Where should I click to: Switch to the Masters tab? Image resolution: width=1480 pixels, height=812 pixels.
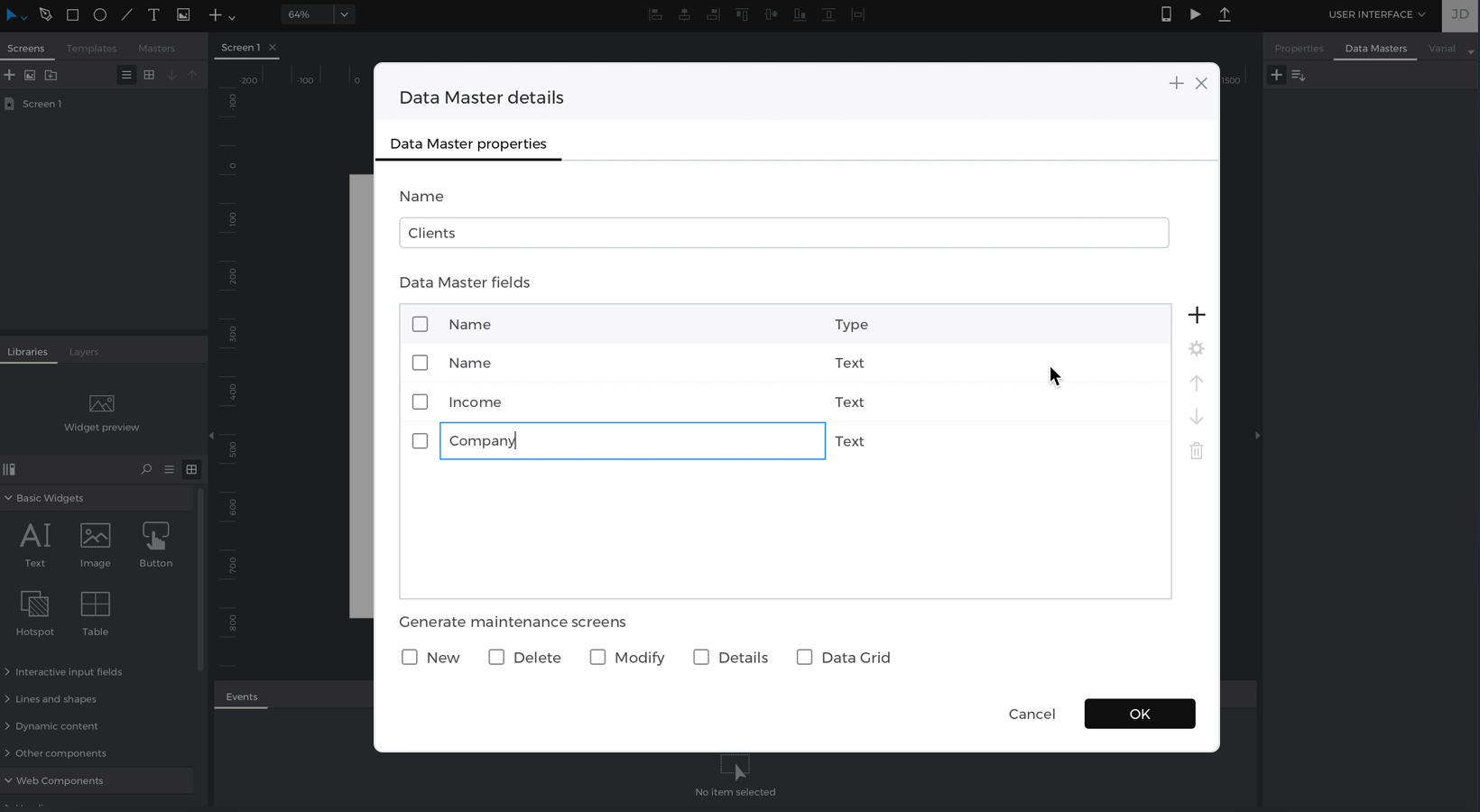click(x=156, y=48)
